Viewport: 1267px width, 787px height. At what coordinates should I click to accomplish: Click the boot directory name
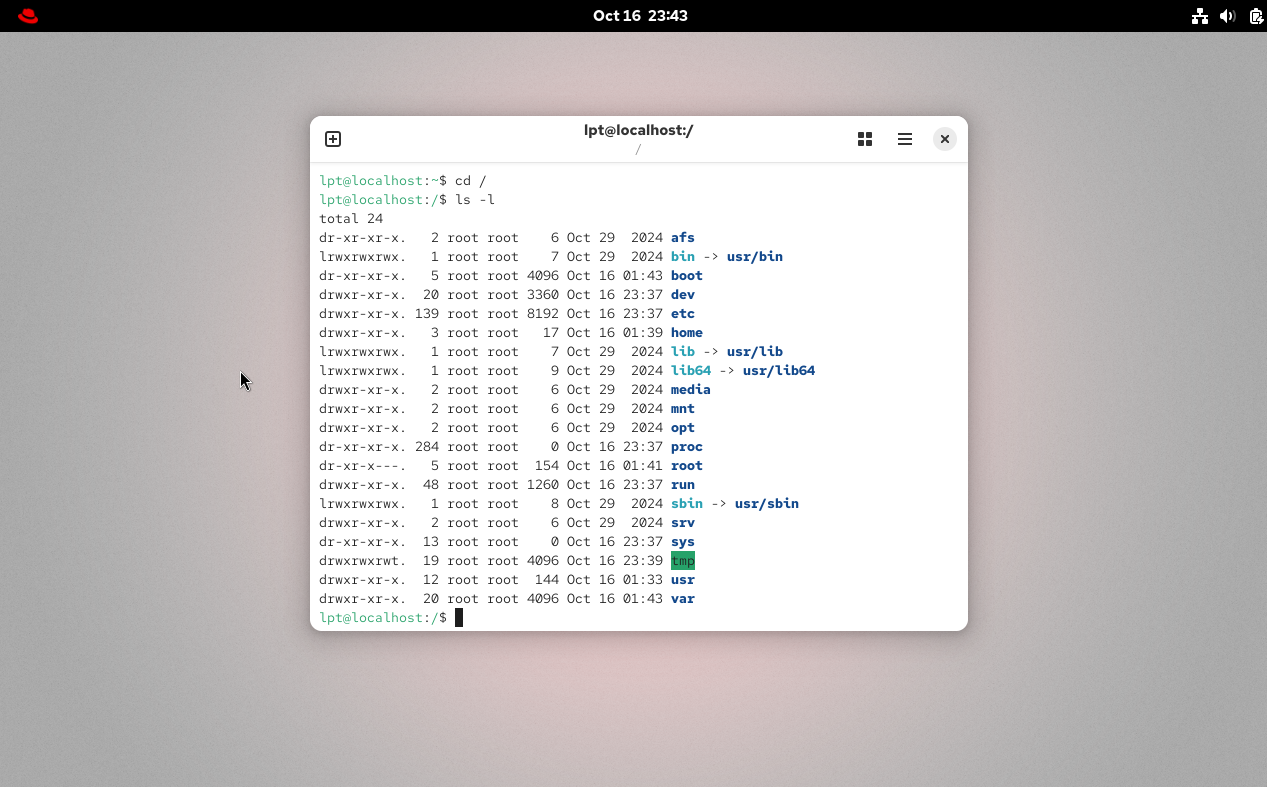pos(687,276)
